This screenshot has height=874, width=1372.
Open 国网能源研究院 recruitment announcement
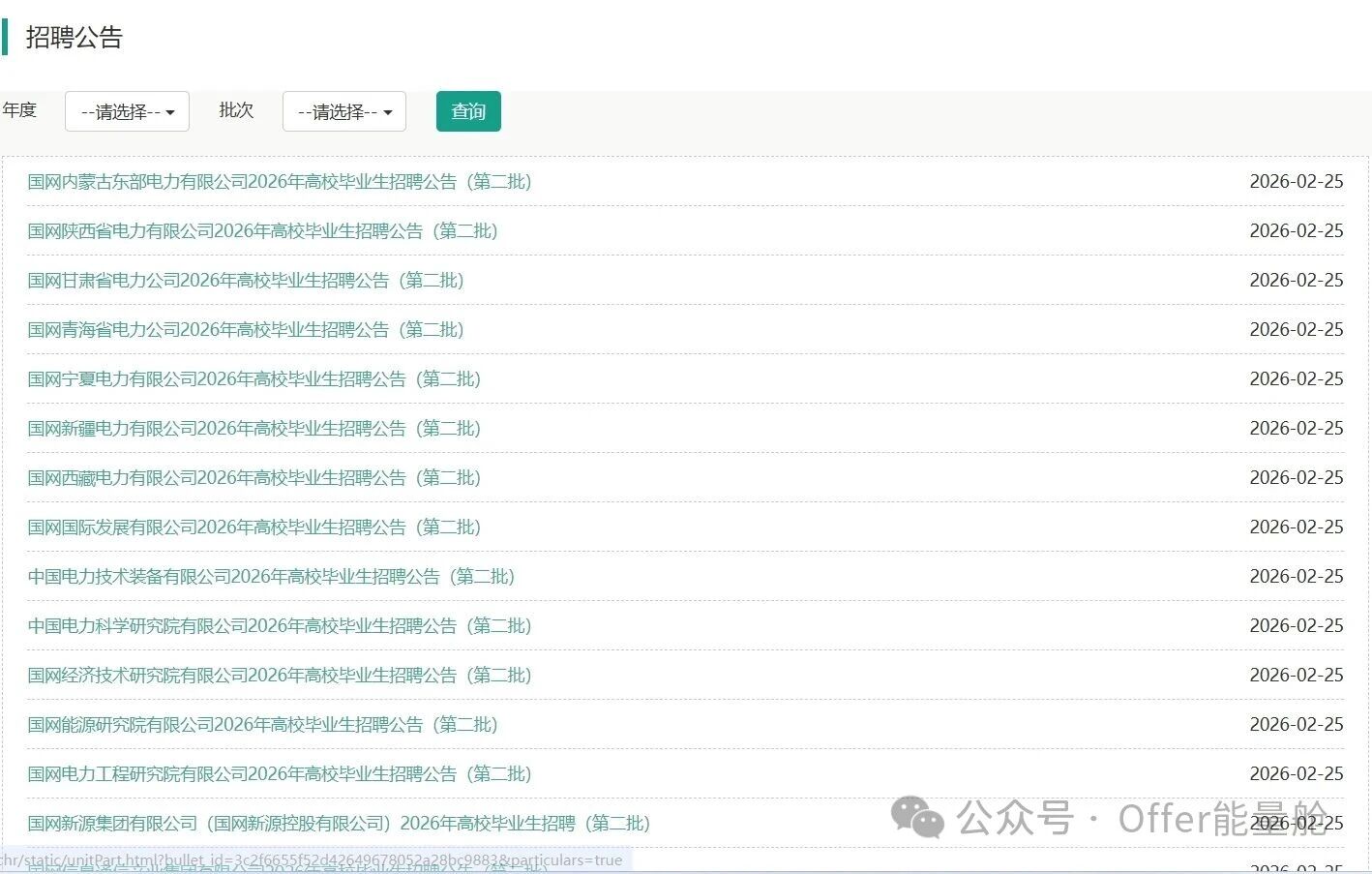tap(262, 725)
